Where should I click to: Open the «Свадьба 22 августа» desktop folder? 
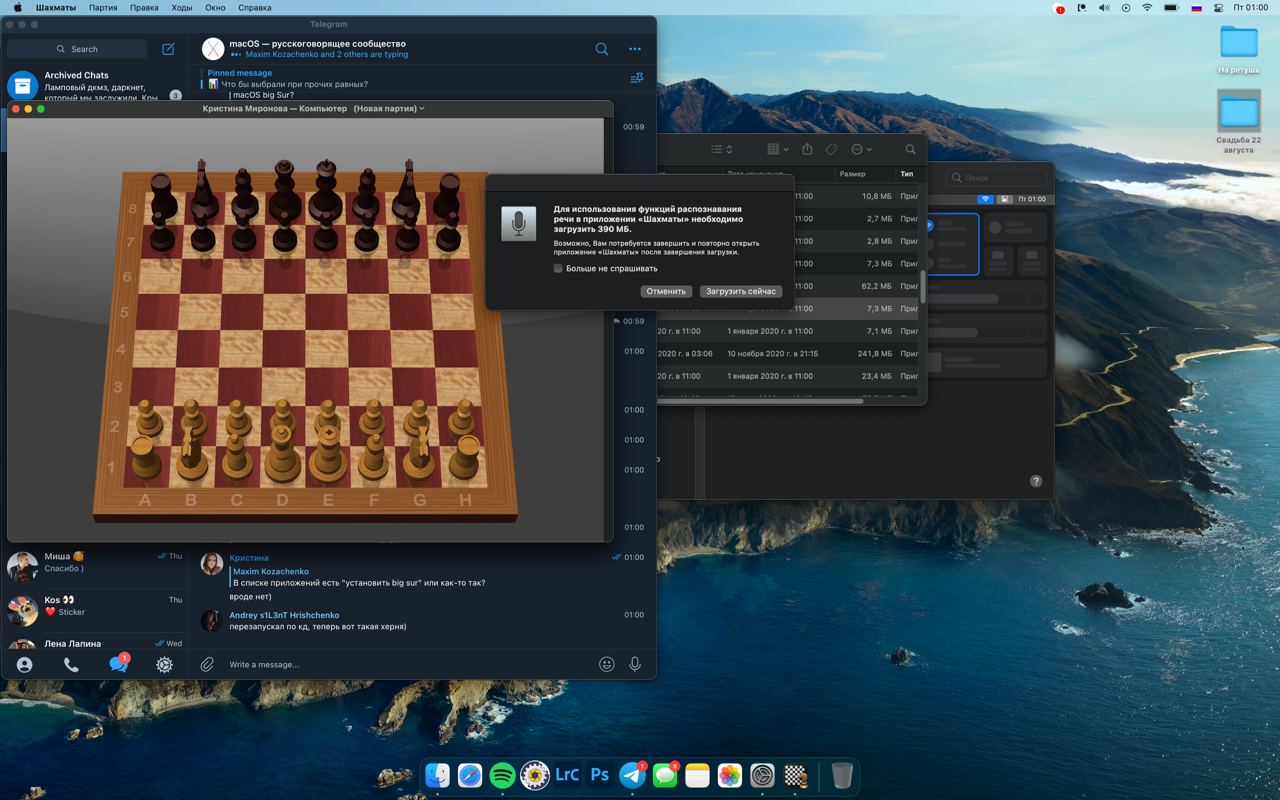click(x=1239, y=121)
